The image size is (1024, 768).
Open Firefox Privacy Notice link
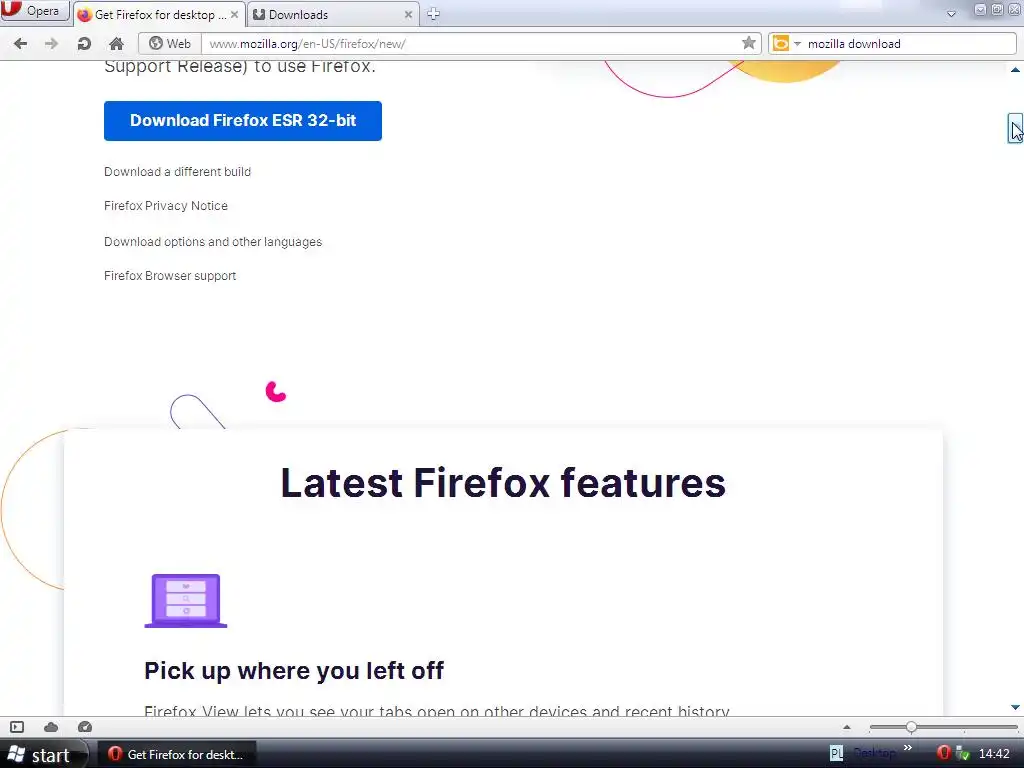166,206
